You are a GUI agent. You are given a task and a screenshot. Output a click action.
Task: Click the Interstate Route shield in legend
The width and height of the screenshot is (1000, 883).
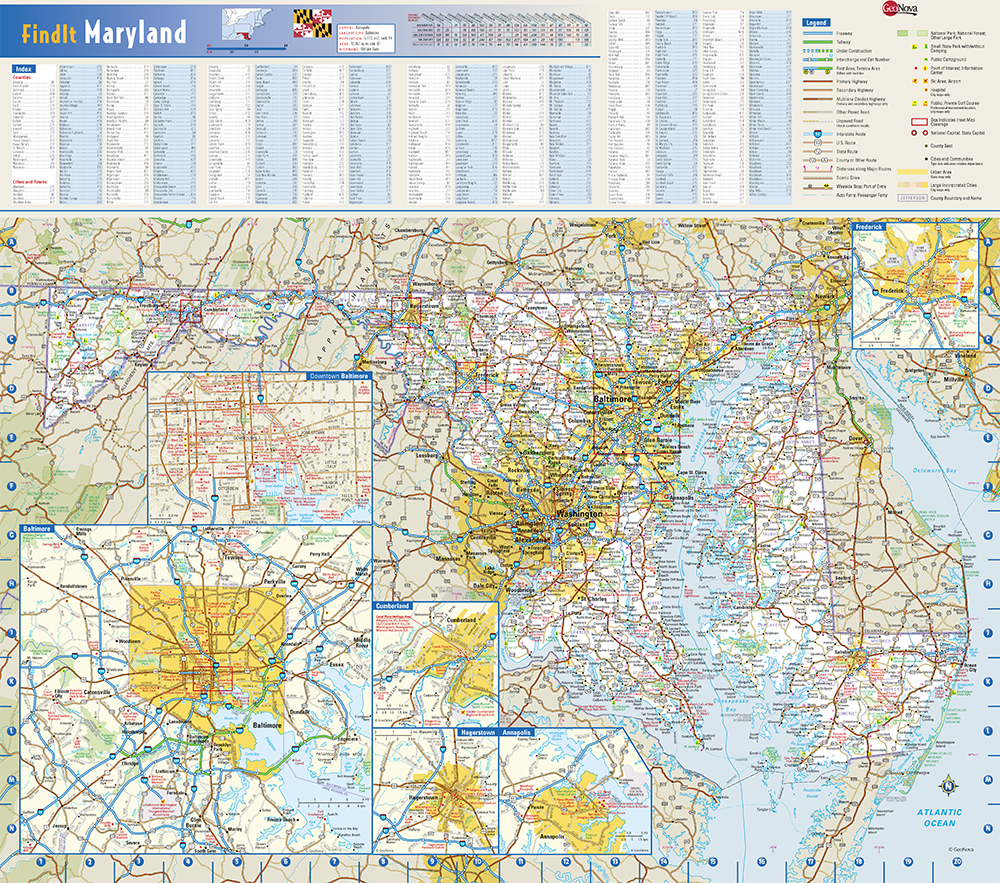pyautogui.click(x=817, y=135)
